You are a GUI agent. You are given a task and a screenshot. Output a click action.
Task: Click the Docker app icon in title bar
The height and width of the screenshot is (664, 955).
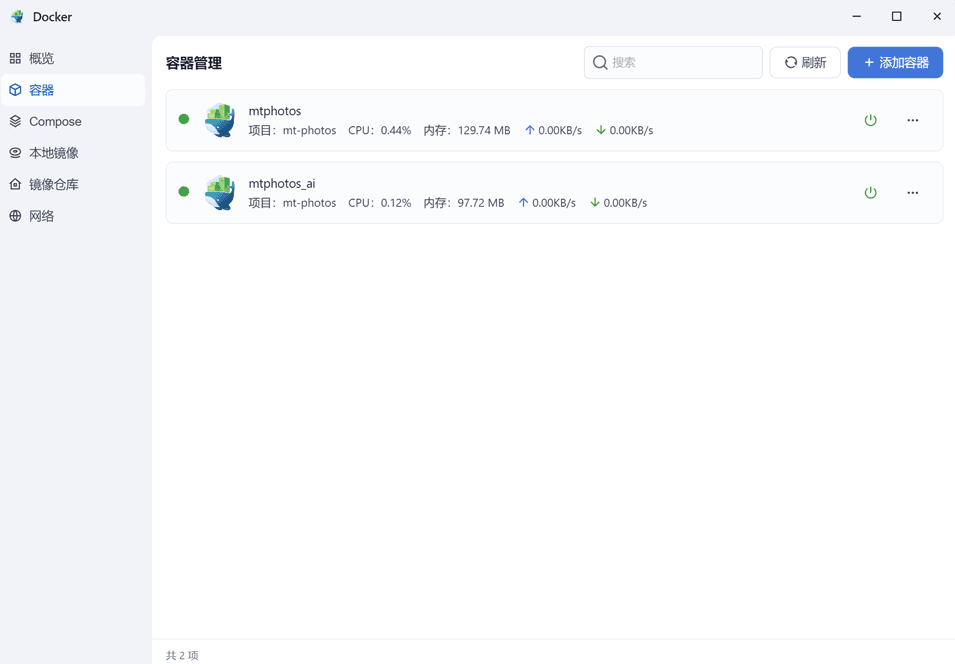(17, 16)
